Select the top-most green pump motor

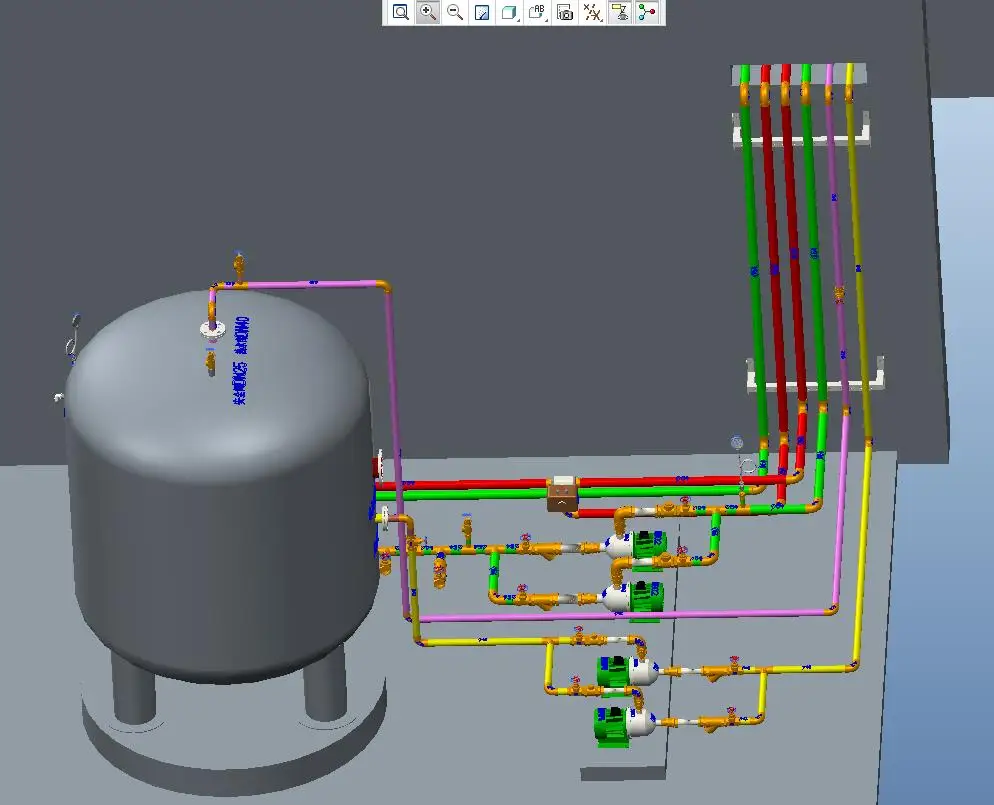click(x=648, y=543)
